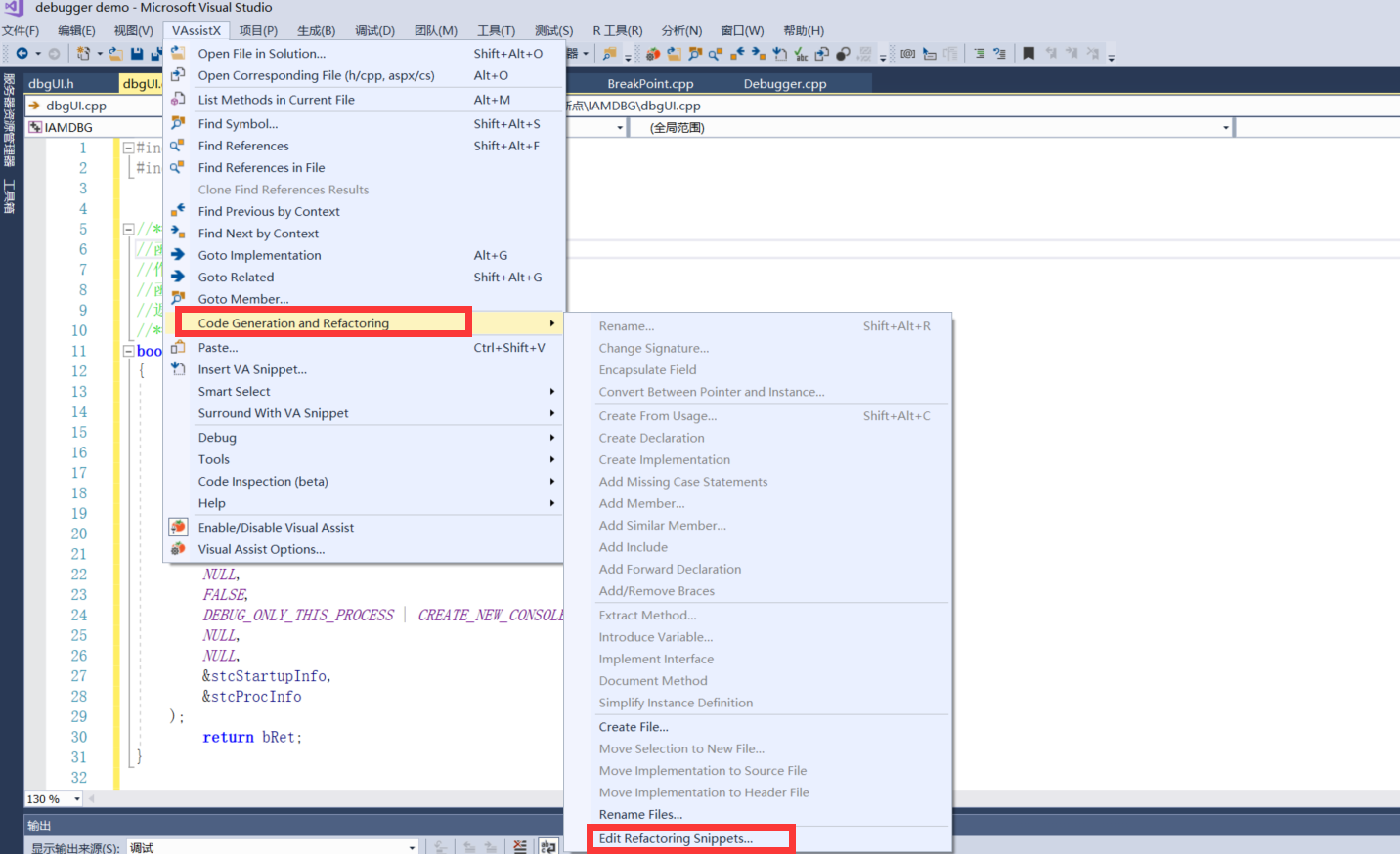Expand the Smart Select submenu
The width and height of the screenshot is (1400, 854).
(x=364, y=391)
